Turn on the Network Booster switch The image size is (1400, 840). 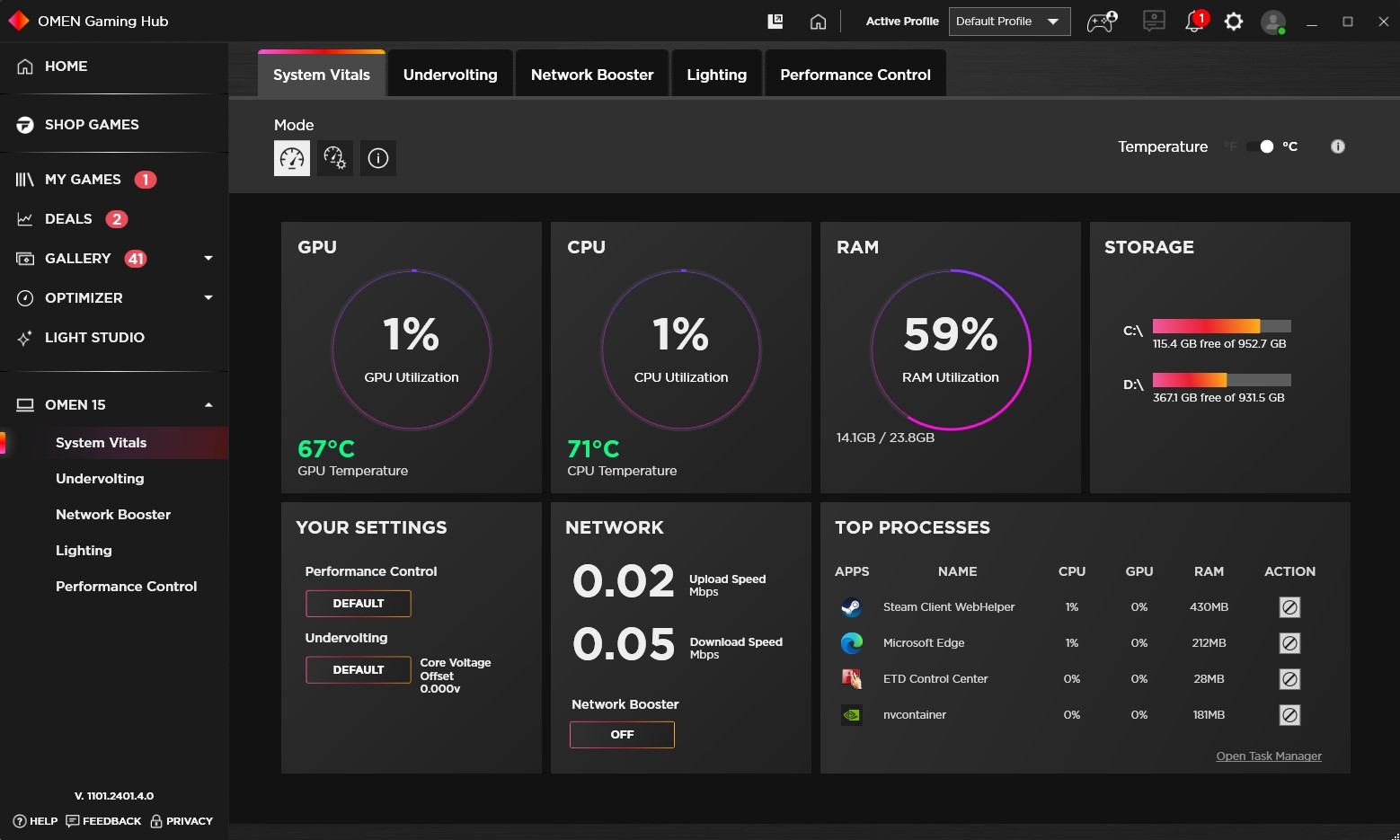tap(621, 734)
